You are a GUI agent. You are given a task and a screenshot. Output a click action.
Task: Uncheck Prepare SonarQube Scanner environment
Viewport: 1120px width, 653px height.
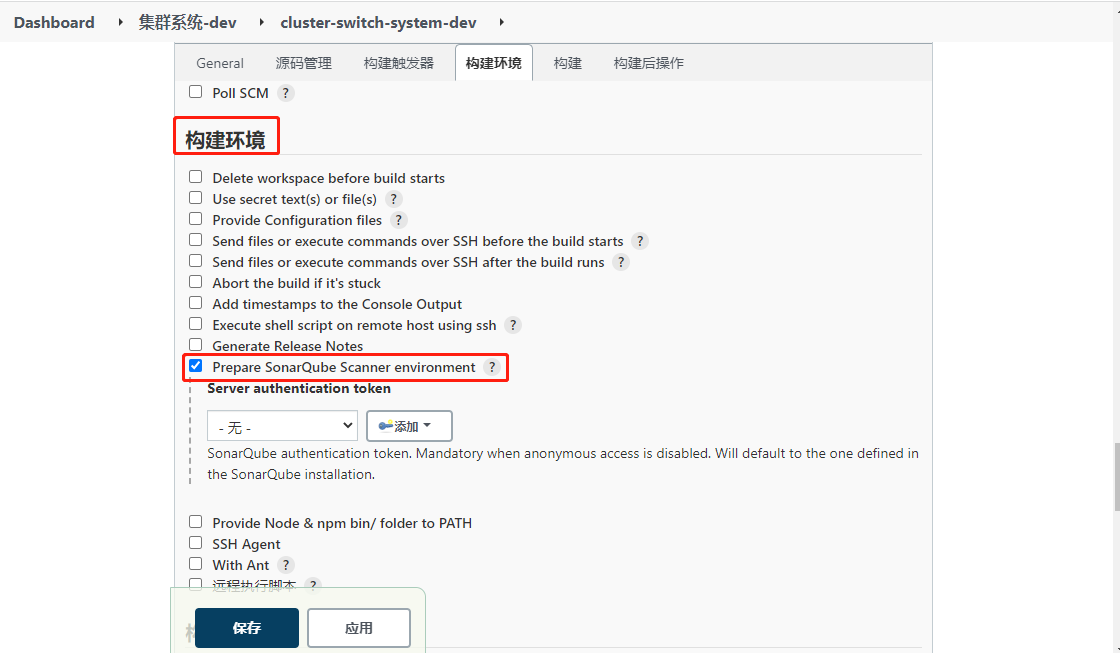195,366
